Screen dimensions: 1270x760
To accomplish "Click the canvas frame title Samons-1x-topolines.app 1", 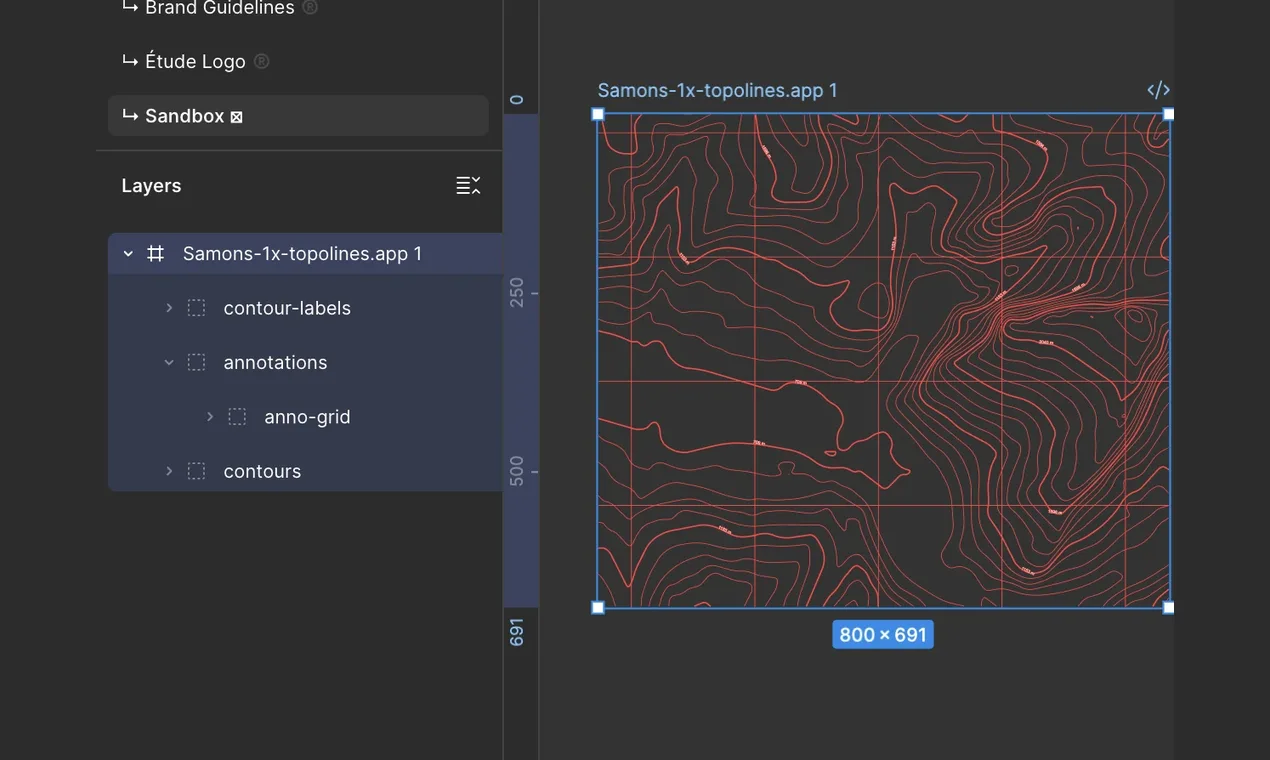I will click(717, 90).
